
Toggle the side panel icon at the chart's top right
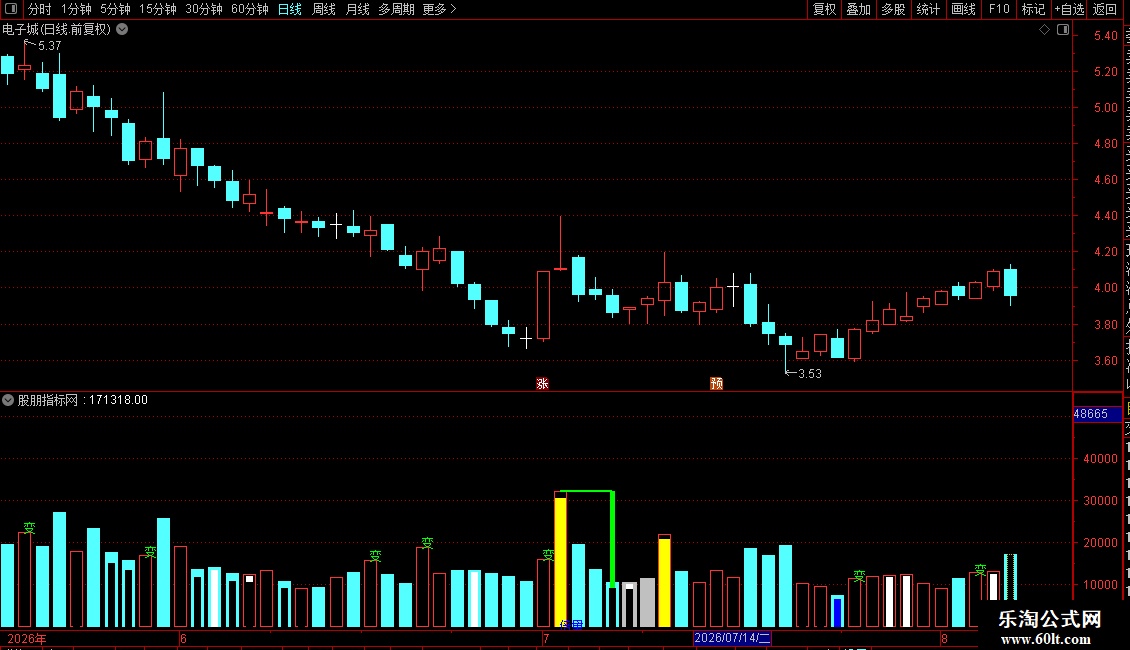click(1063, 30)
